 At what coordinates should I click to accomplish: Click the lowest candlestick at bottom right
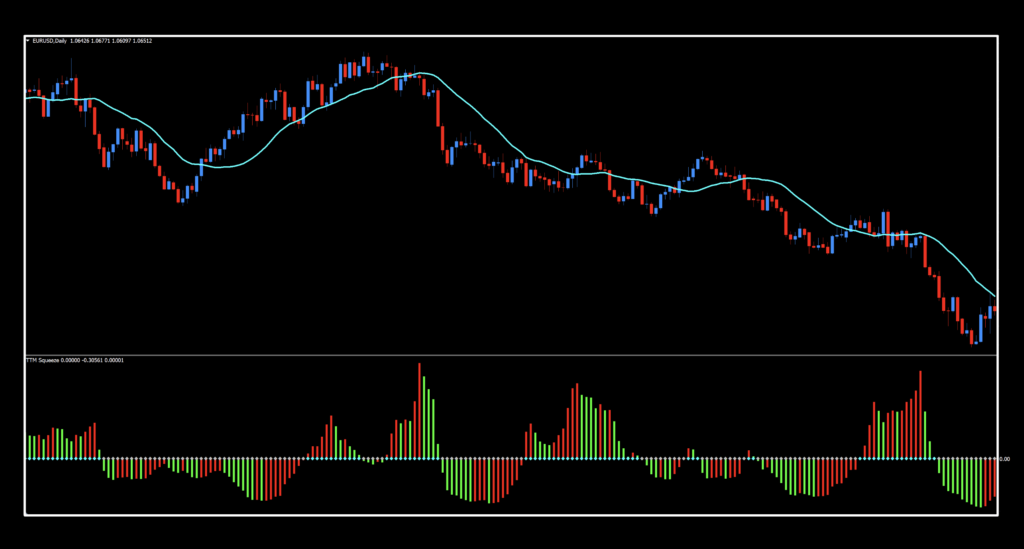pyautogui.click(x=974, y=338)
